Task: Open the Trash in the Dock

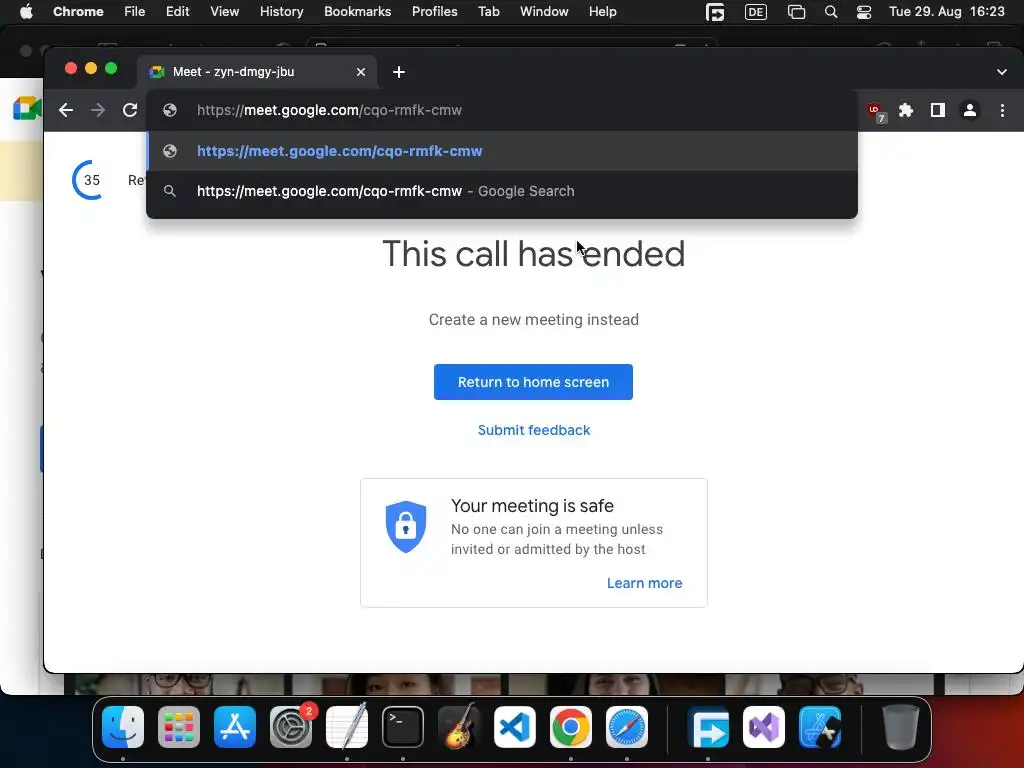Action: (x=901, y=727)
